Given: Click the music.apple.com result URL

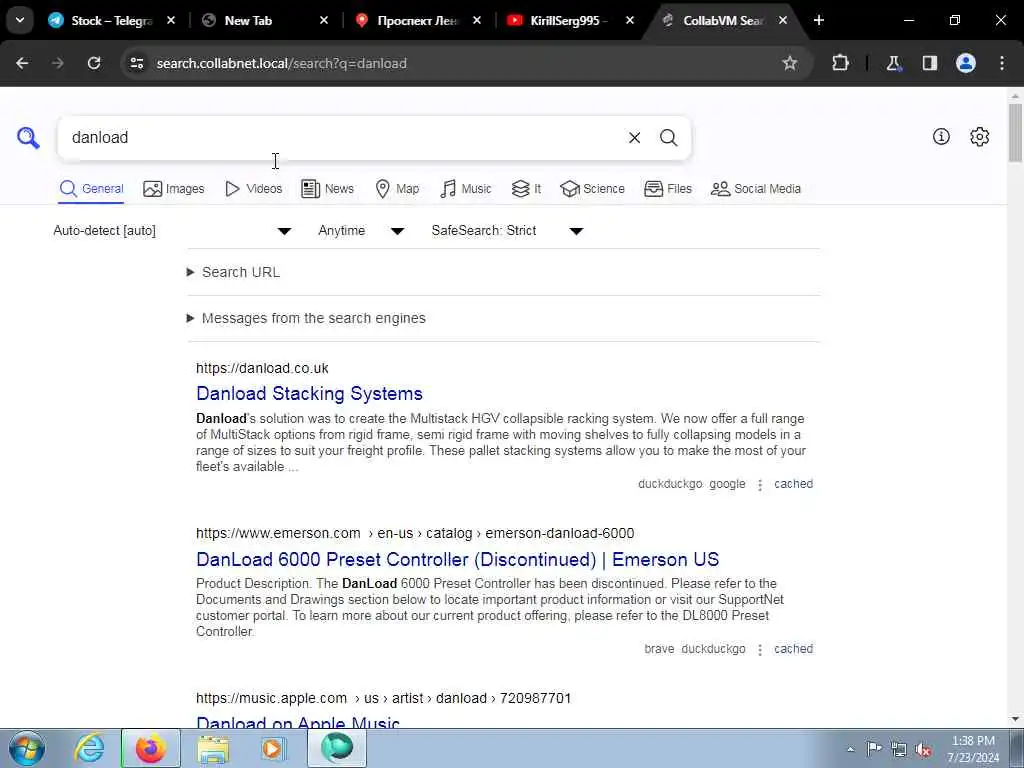Looking at the screenshot, I should 383,699.
